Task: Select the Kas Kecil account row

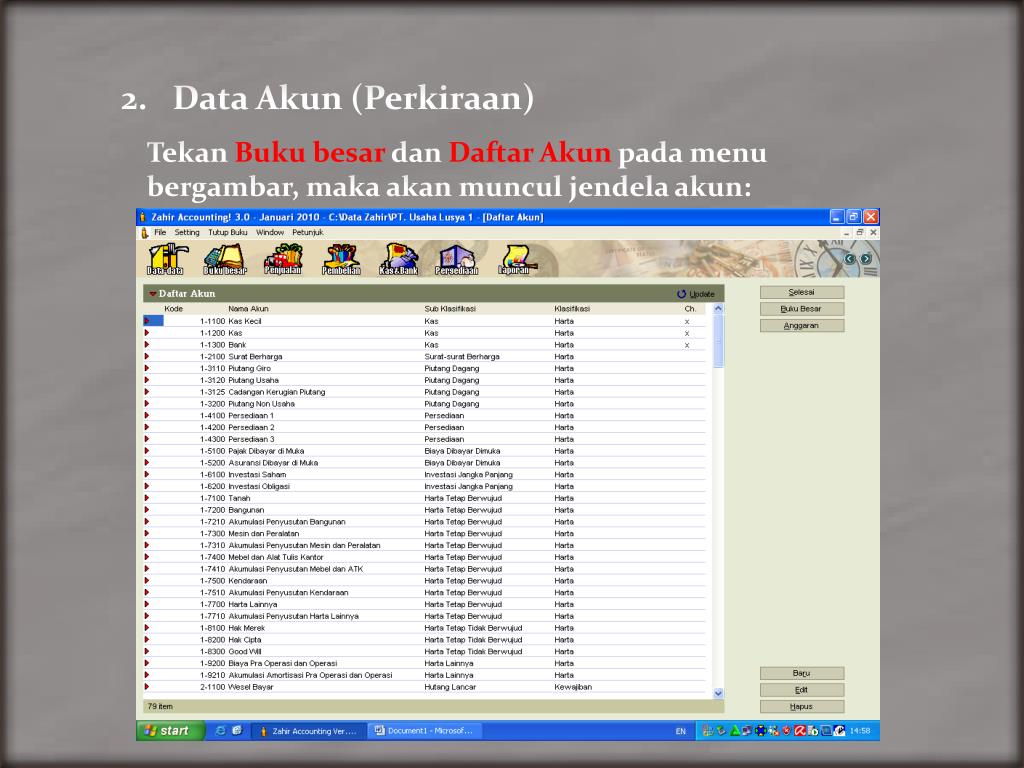Action: [x=424, y=321]
